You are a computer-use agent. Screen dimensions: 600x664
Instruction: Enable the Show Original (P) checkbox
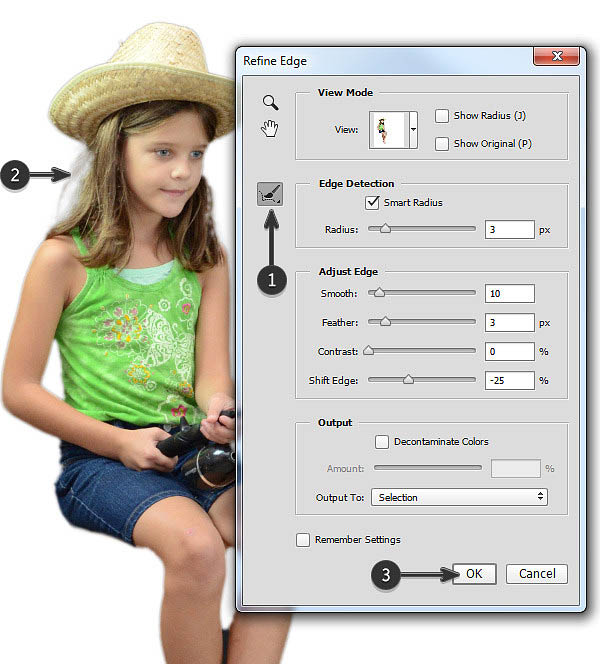pyautogui.click(x=442, y=144)
